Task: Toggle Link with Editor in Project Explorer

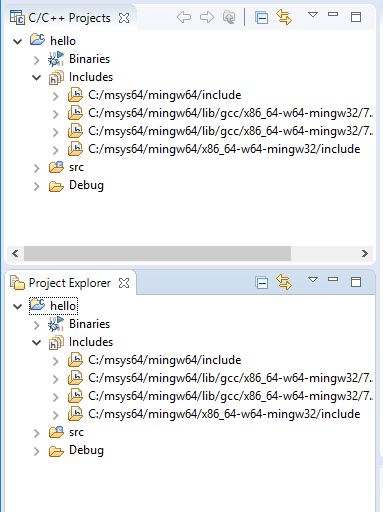Action: 284,282
